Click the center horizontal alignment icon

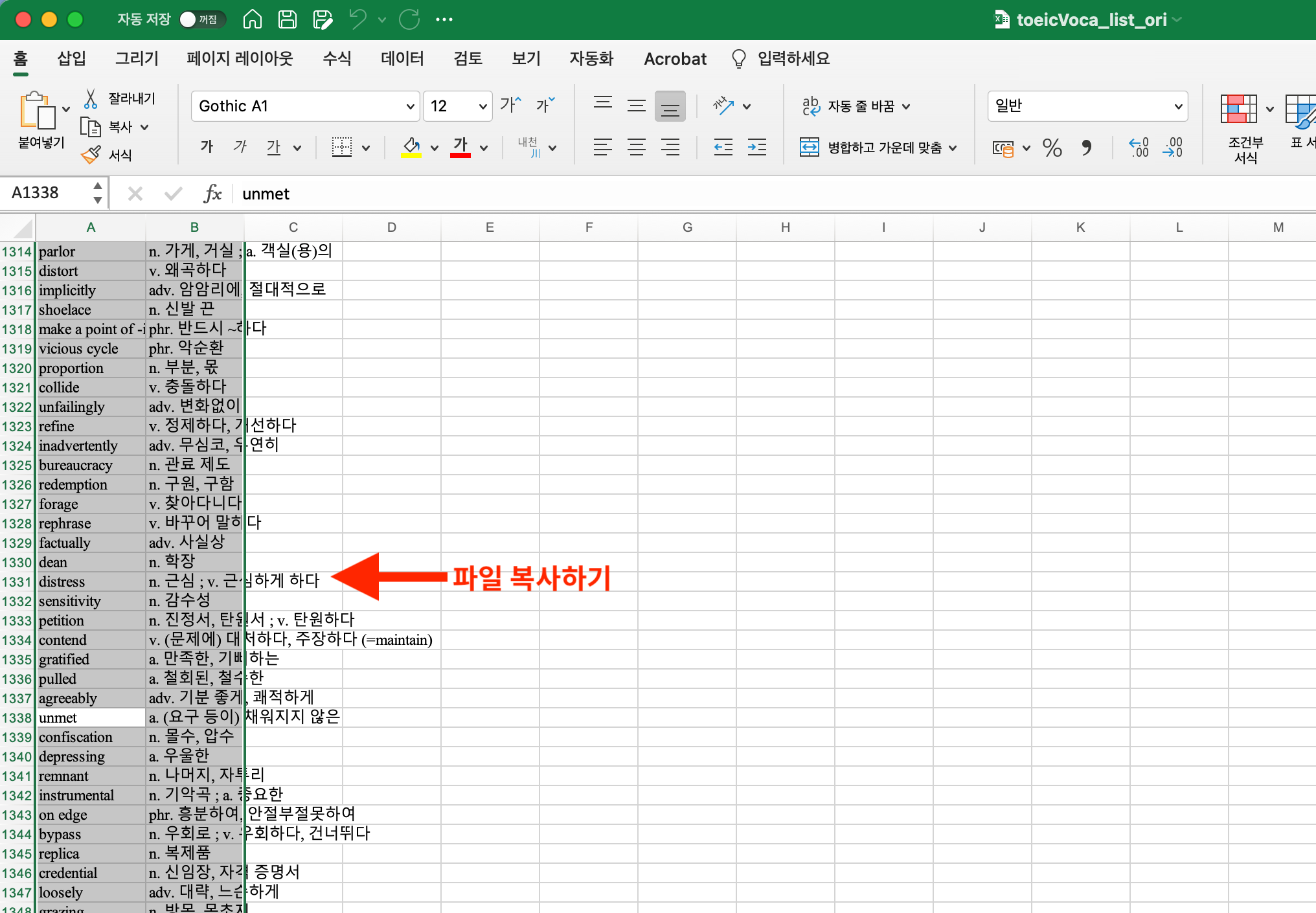click(636, 148)
